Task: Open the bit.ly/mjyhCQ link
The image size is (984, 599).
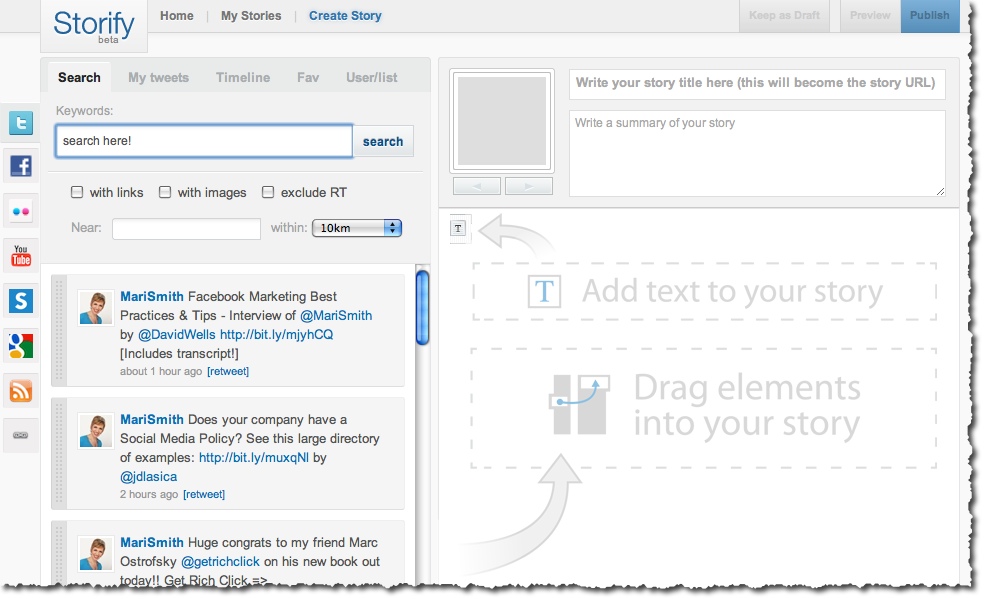Action: pyautogui.click(x=276, y=334)
